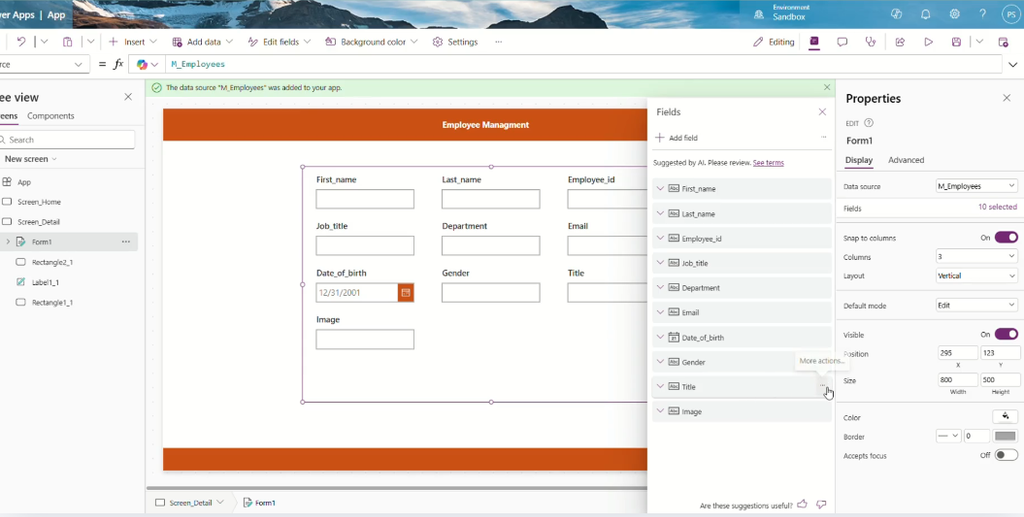1024x517 pixels.
Task: Open the Layout dropdown
Action: click(x=976, y=275)
